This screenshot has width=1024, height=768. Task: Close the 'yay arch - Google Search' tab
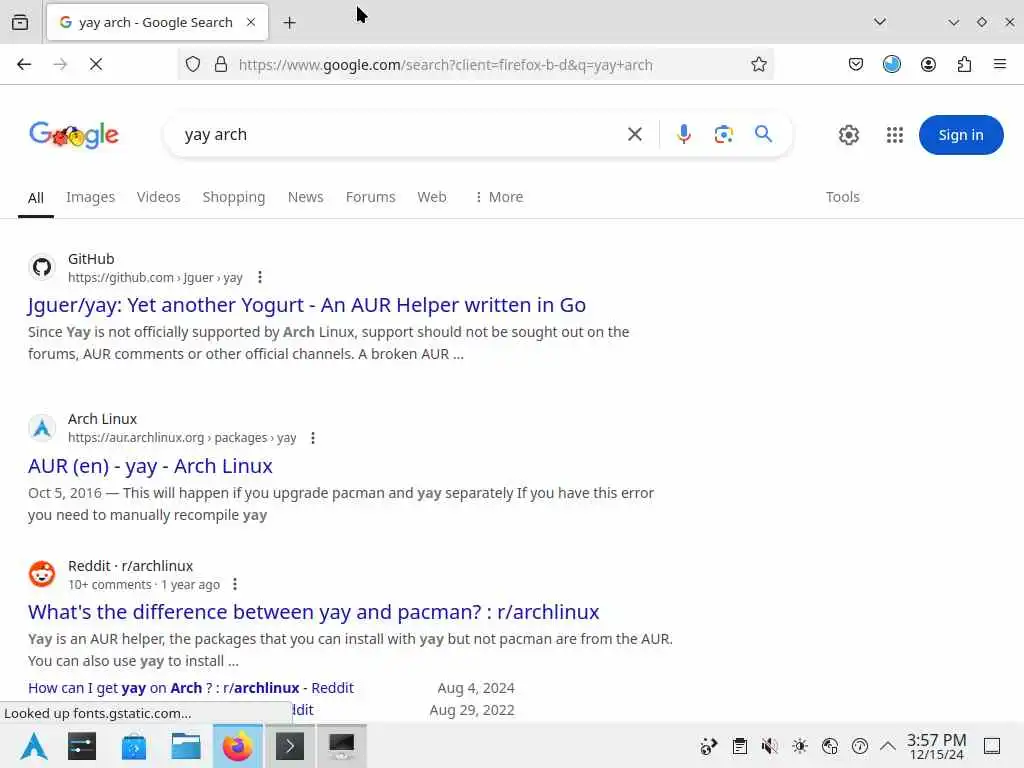click(x=251, y=22)
